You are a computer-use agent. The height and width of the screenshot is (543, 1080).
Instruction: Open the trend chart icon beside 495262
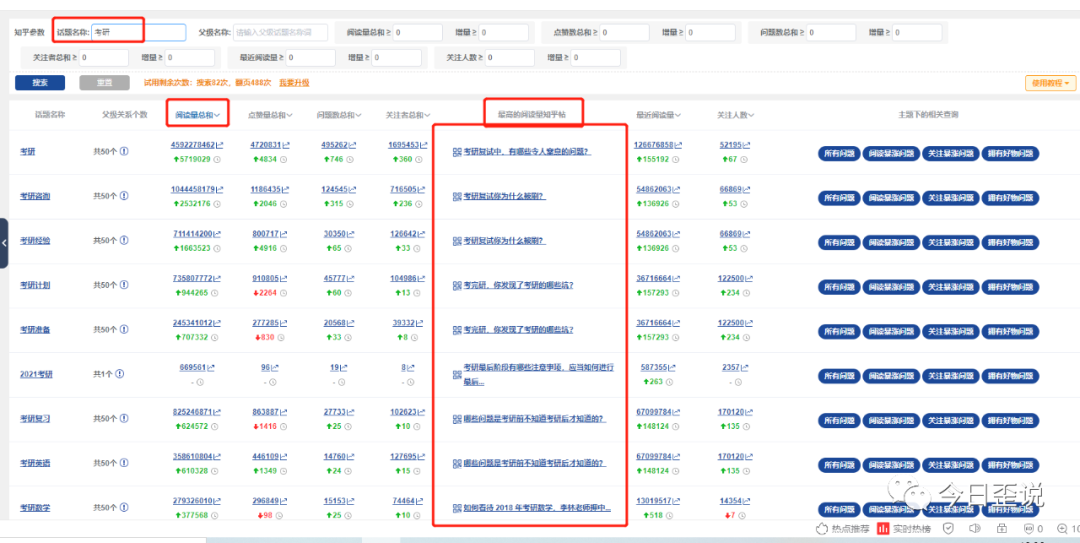tap(353, 145)
